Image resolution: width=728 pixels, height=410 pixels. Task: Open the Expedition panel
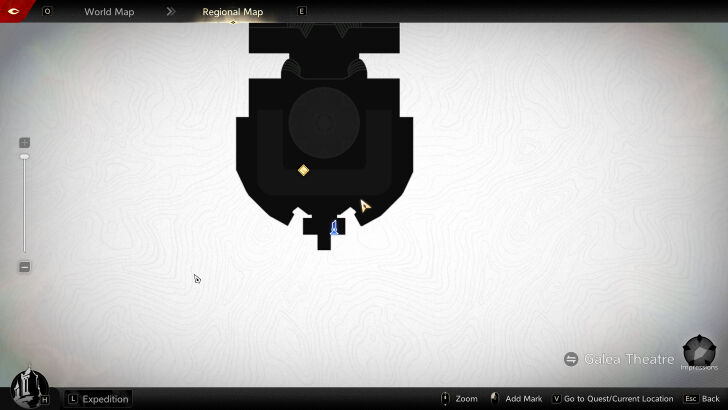pyautogui.click(x=98, y=399)
